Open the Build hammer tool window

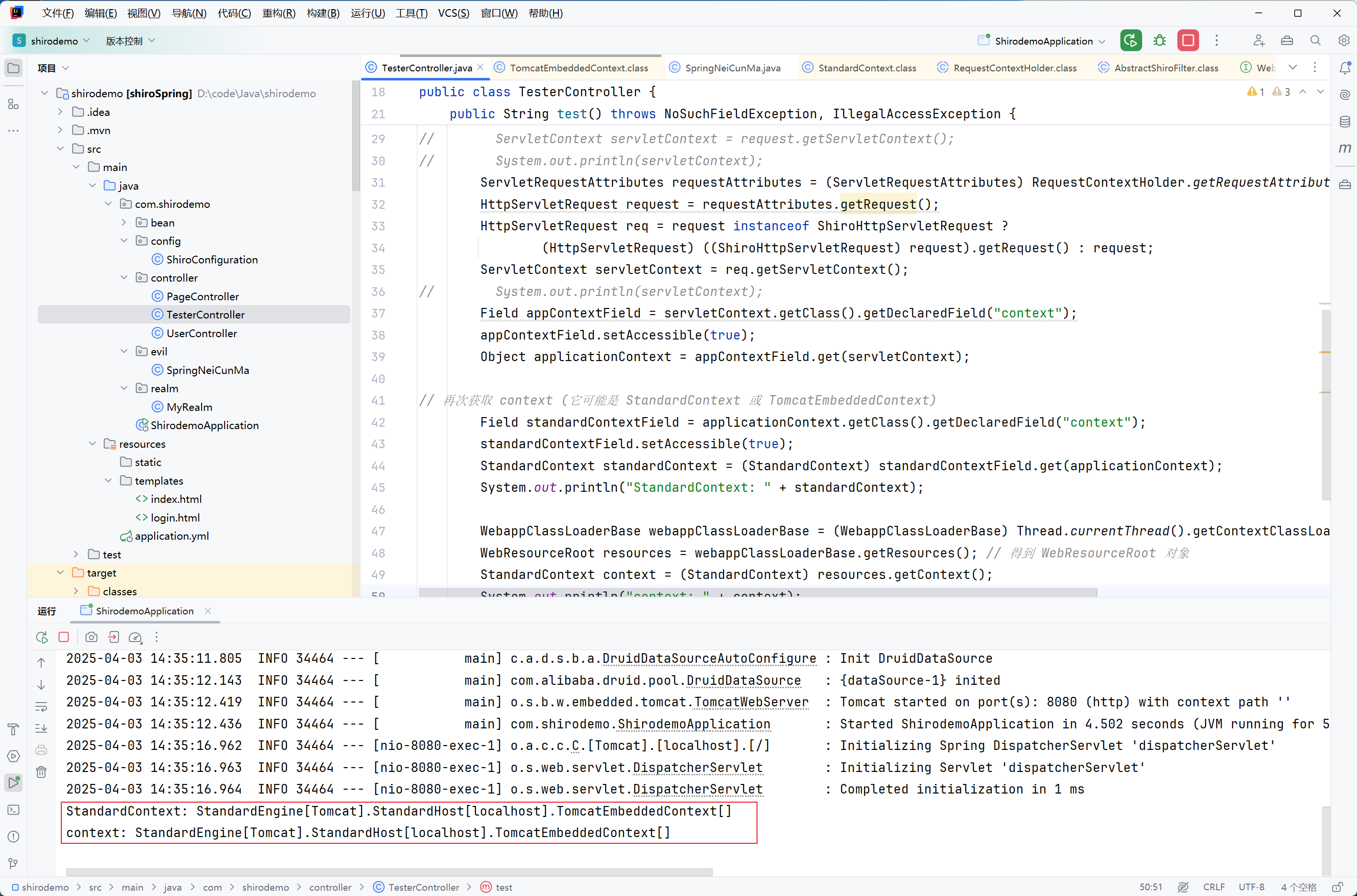click(13, 729)
